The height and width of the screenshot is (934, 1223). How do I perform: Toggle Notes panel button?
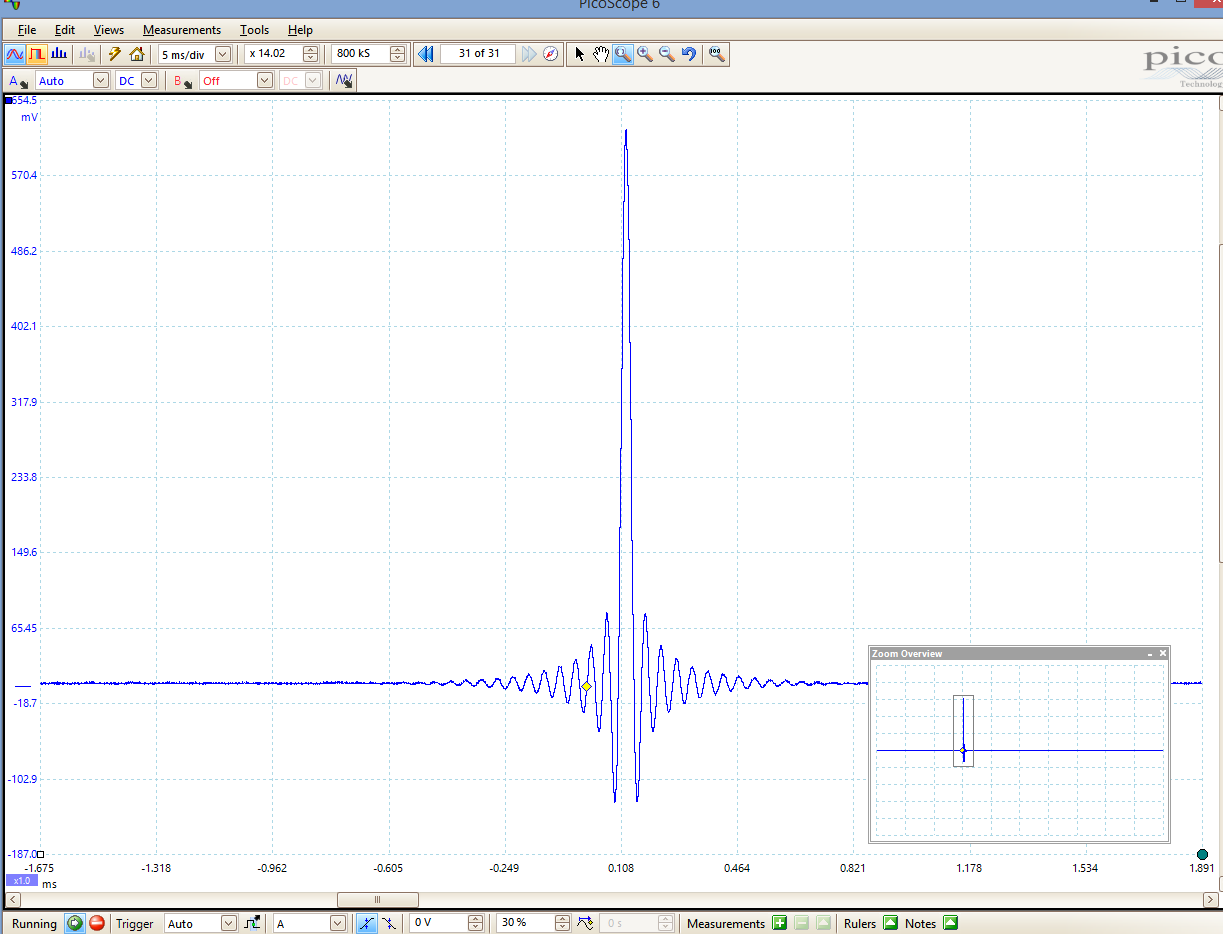point(950,923)
